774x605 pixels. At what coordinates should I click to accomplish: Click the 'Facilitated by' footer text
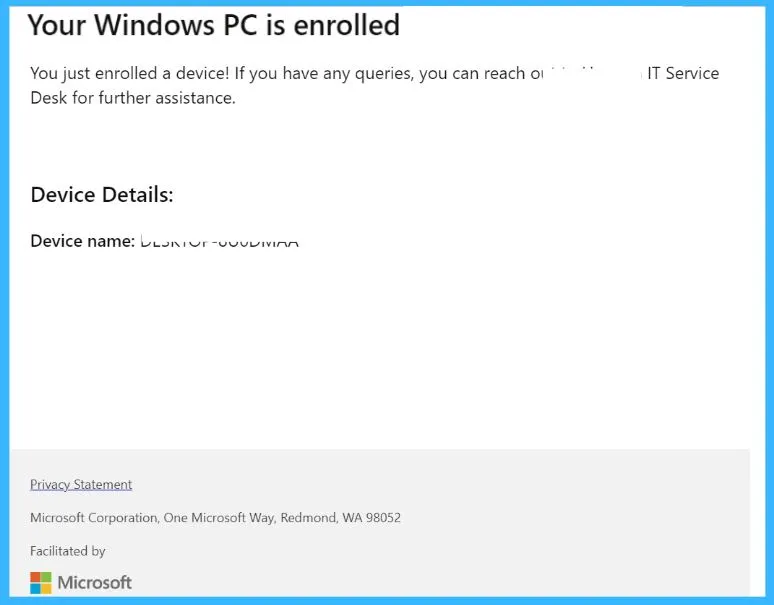click(68, 551)
